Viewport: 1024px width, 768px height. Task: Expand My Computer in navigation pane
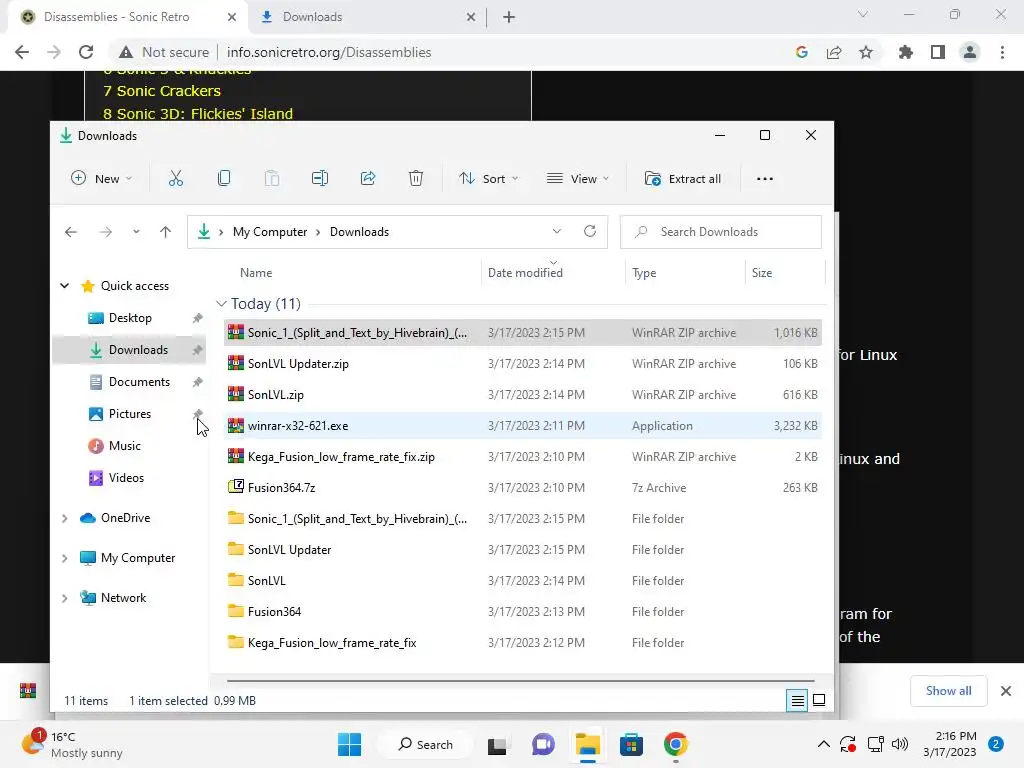[x=65, y=558]
